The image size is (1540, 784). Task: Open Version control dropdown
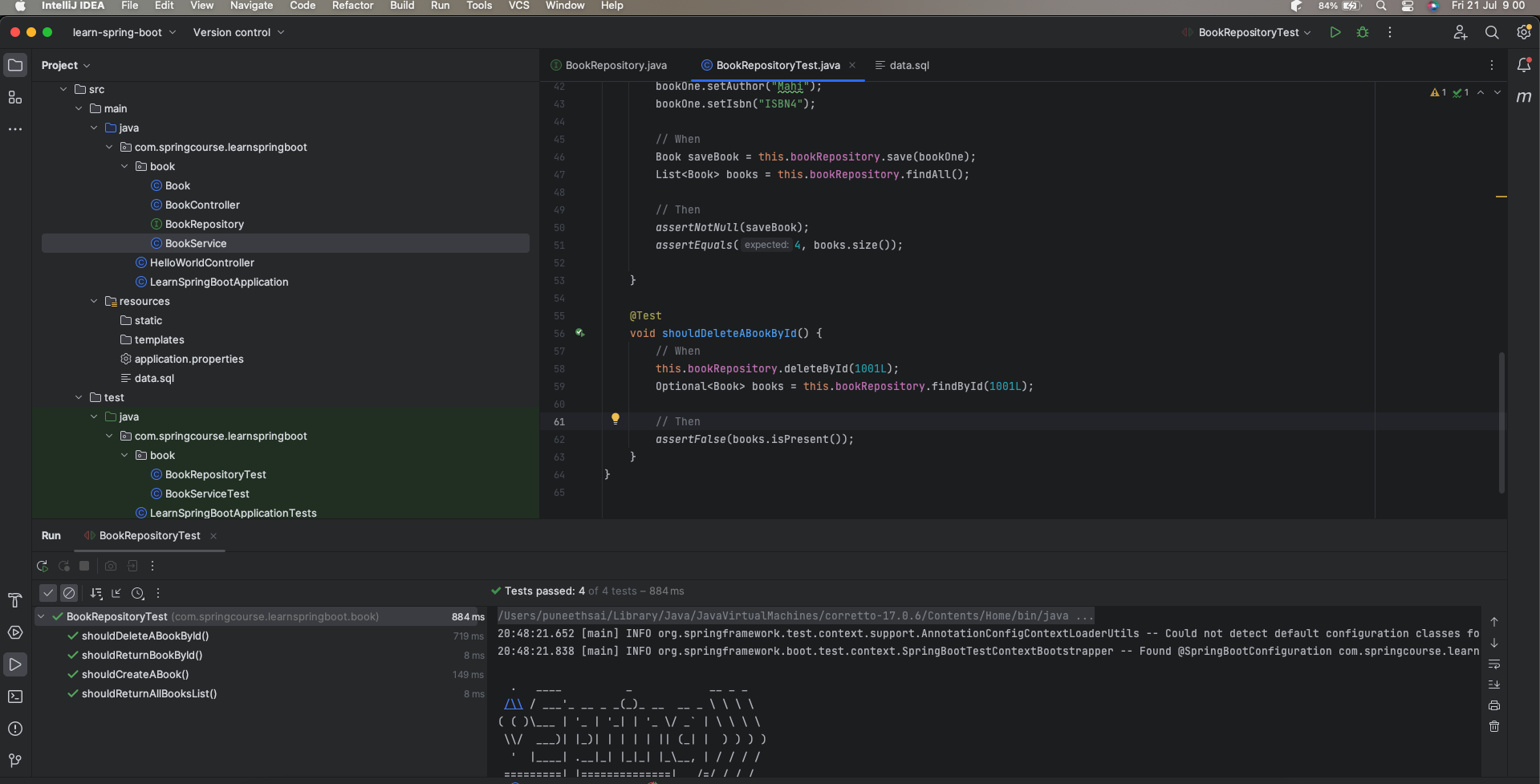[x=238, y=32]
